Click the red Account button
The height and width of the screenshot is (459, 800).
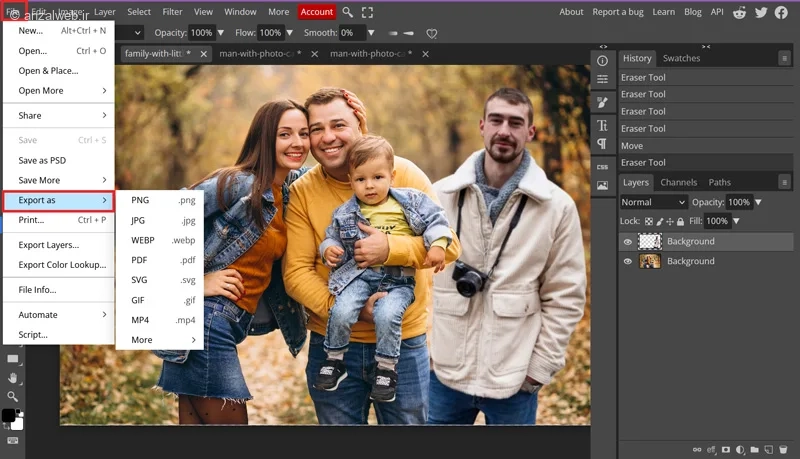[x=316, y=12]
